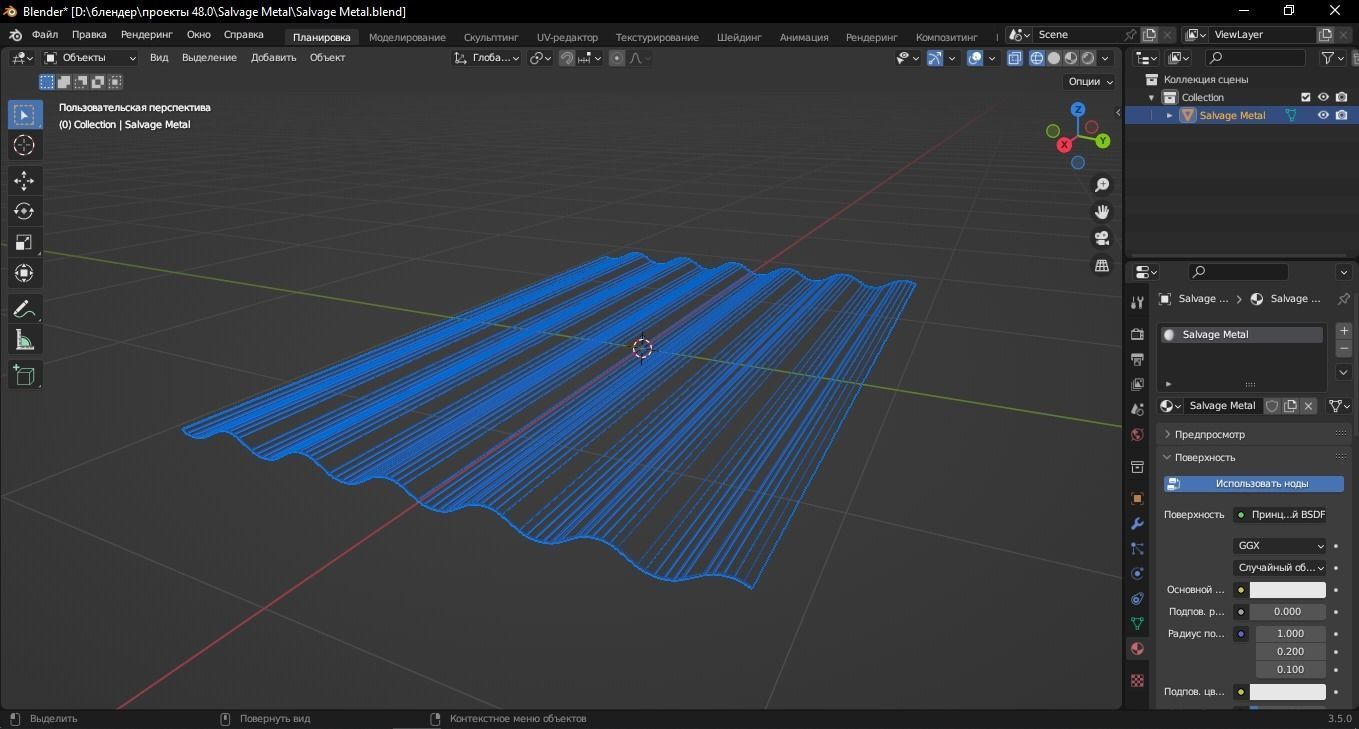Screen dimensions: 1359x729
Task: Hide Salvage Metal object in viewport
Action: click(1323, 115)
